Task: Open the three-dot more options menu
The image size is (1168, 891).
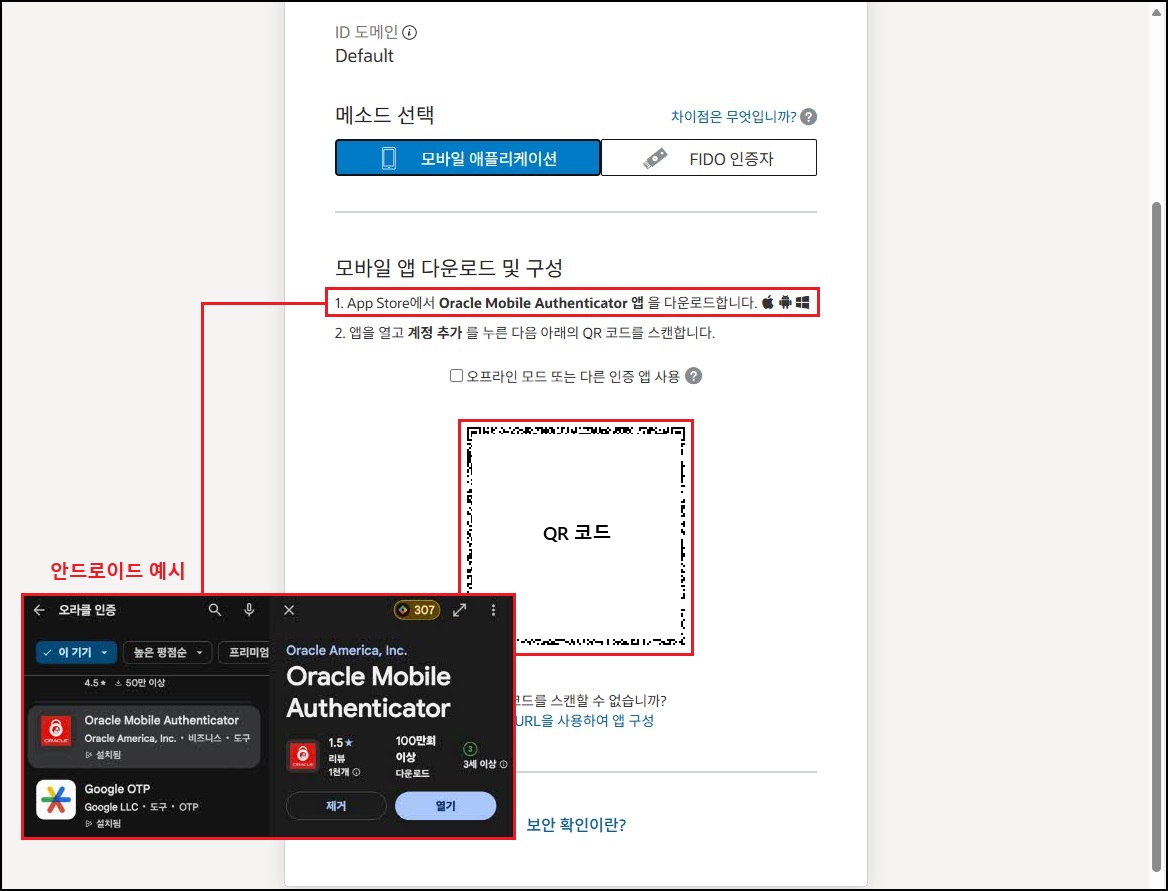Action: pos(493,610)
